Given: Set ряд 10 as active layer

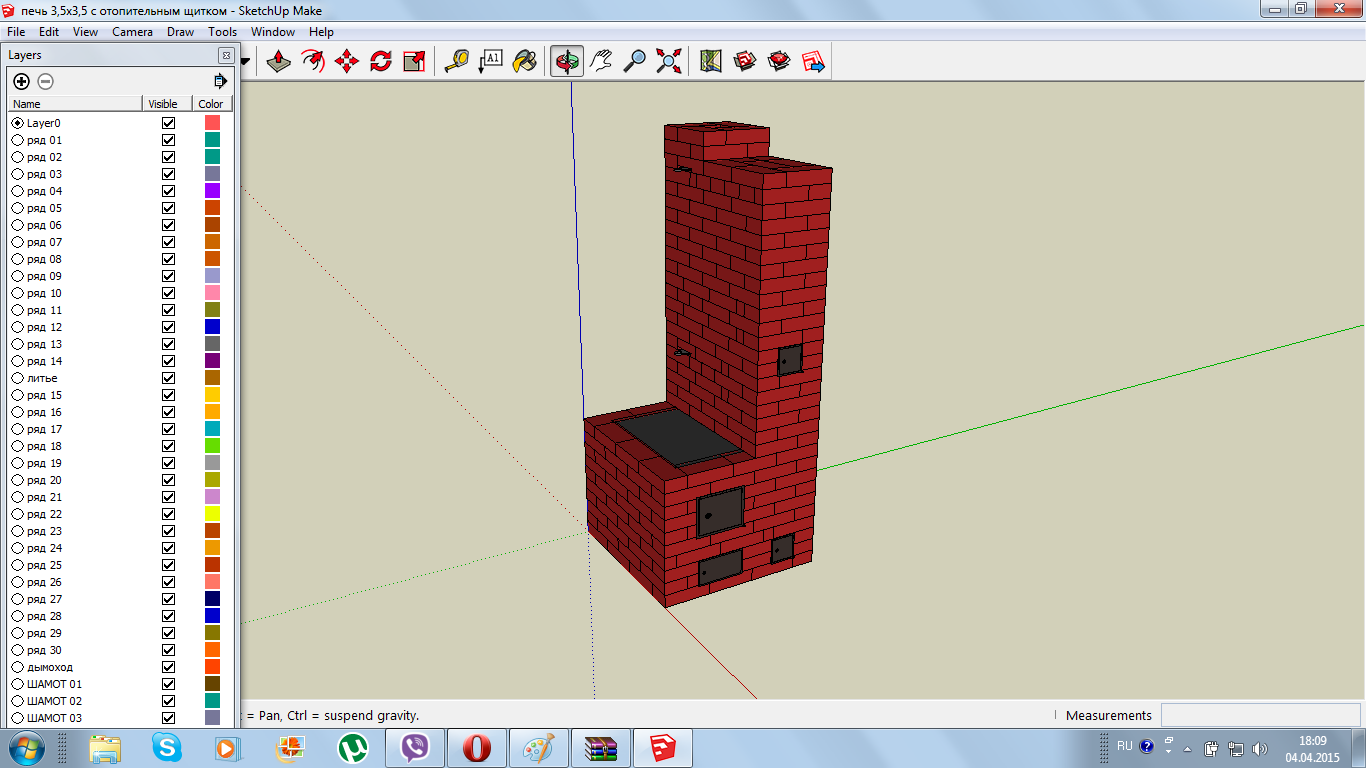Looking at the screenshot, I should [x=17, y=293].
